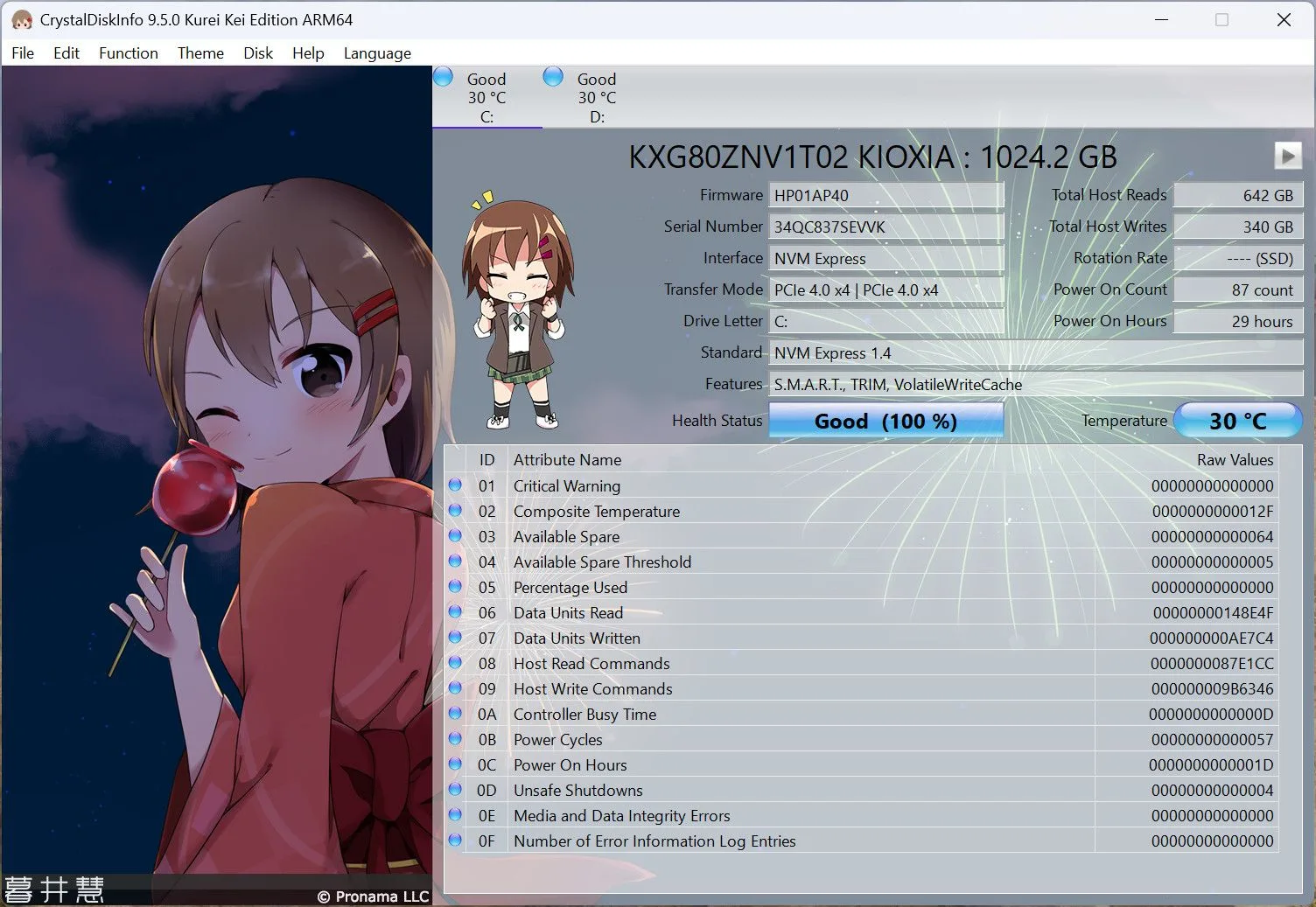Select the Available Spare attribute row
The image size is (1316, 907).
click(x=861, y=536)
